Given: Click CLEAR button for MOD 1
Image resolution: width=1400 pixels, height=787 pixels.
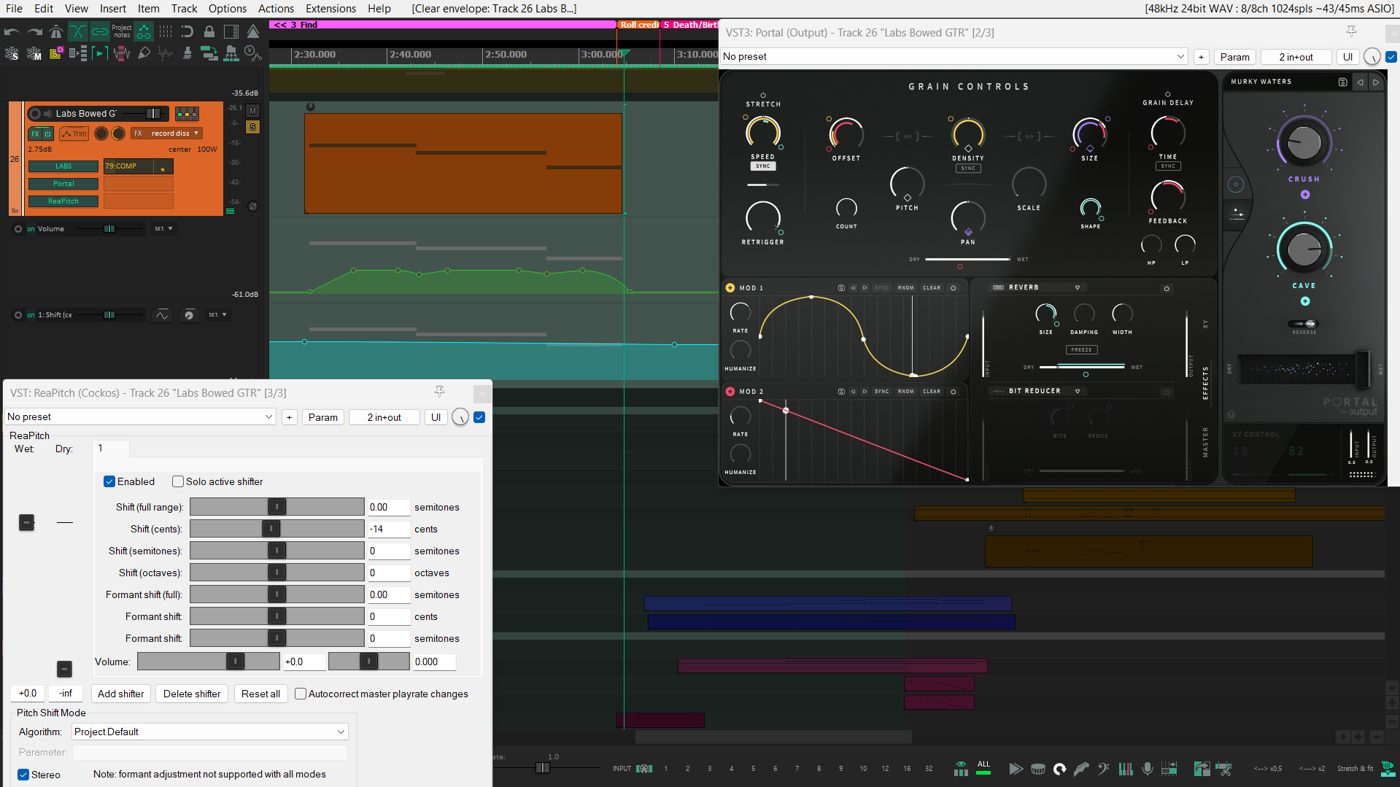Looking at the screenshot, I should (x=931, y=288).
